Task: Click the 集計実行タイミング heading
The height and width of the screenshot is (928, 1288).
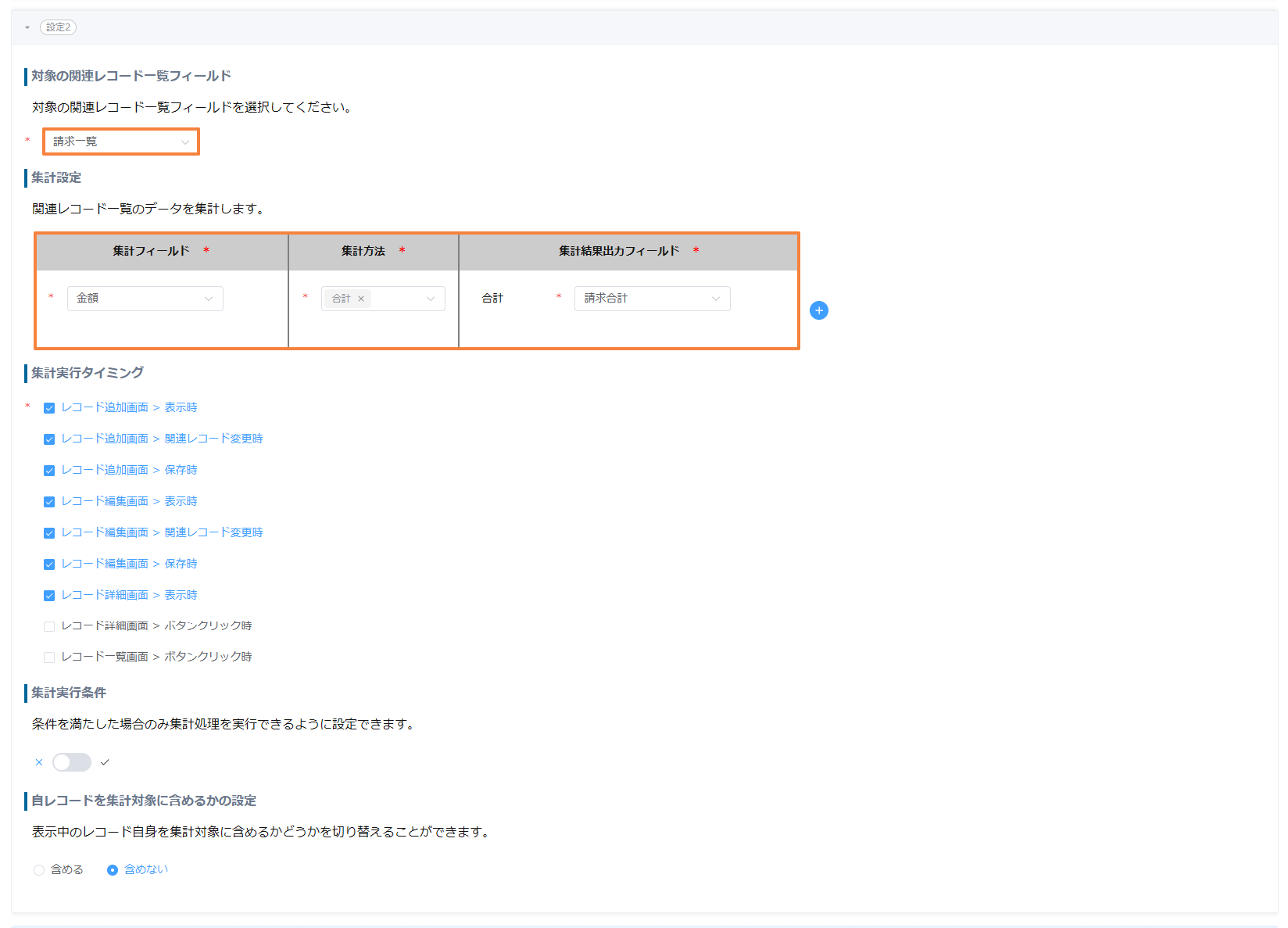Action: (x=88, y=373)
